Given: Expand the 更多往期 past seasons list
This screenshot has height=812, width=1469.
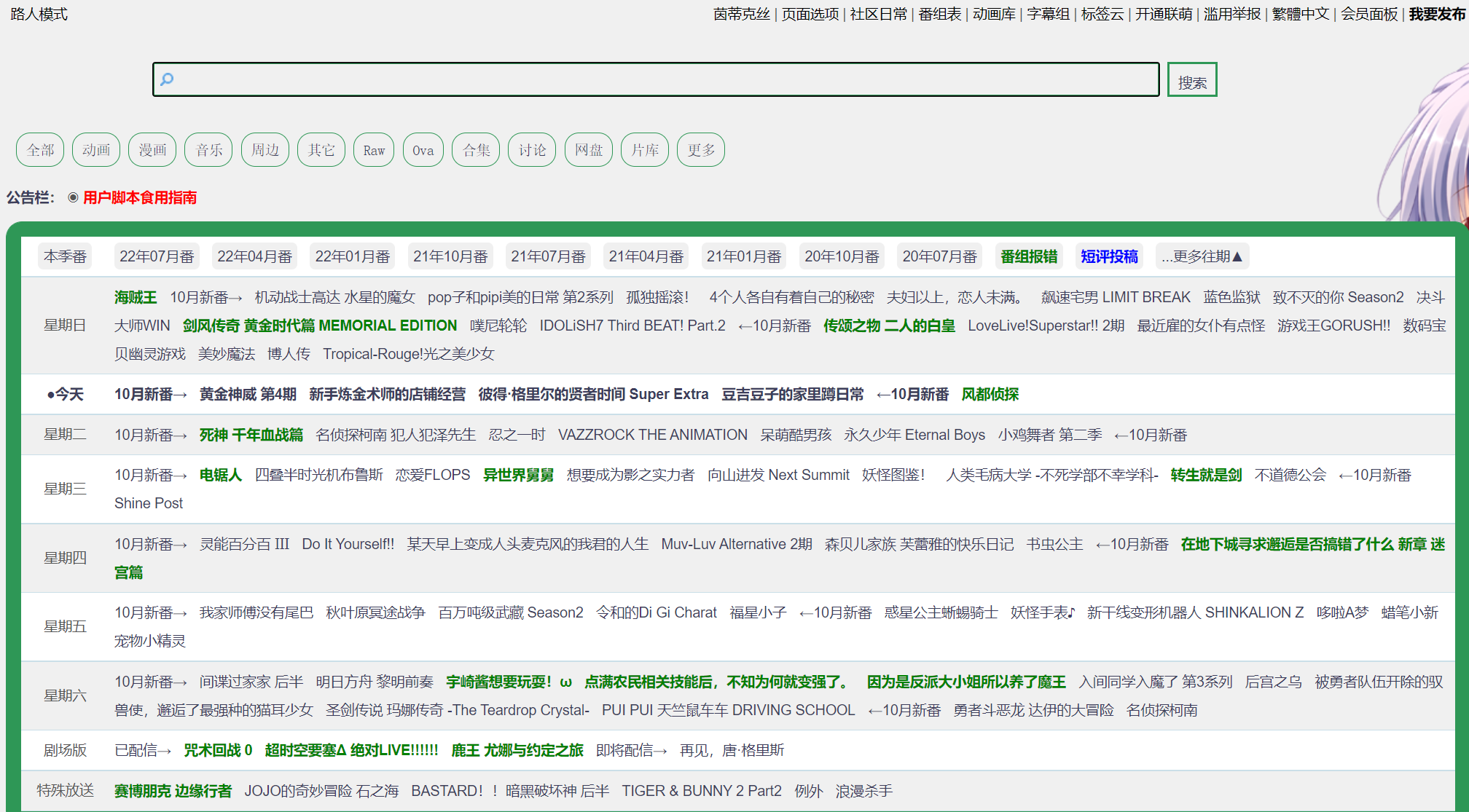Looking at the screenshot, I should click(1202, 256).
